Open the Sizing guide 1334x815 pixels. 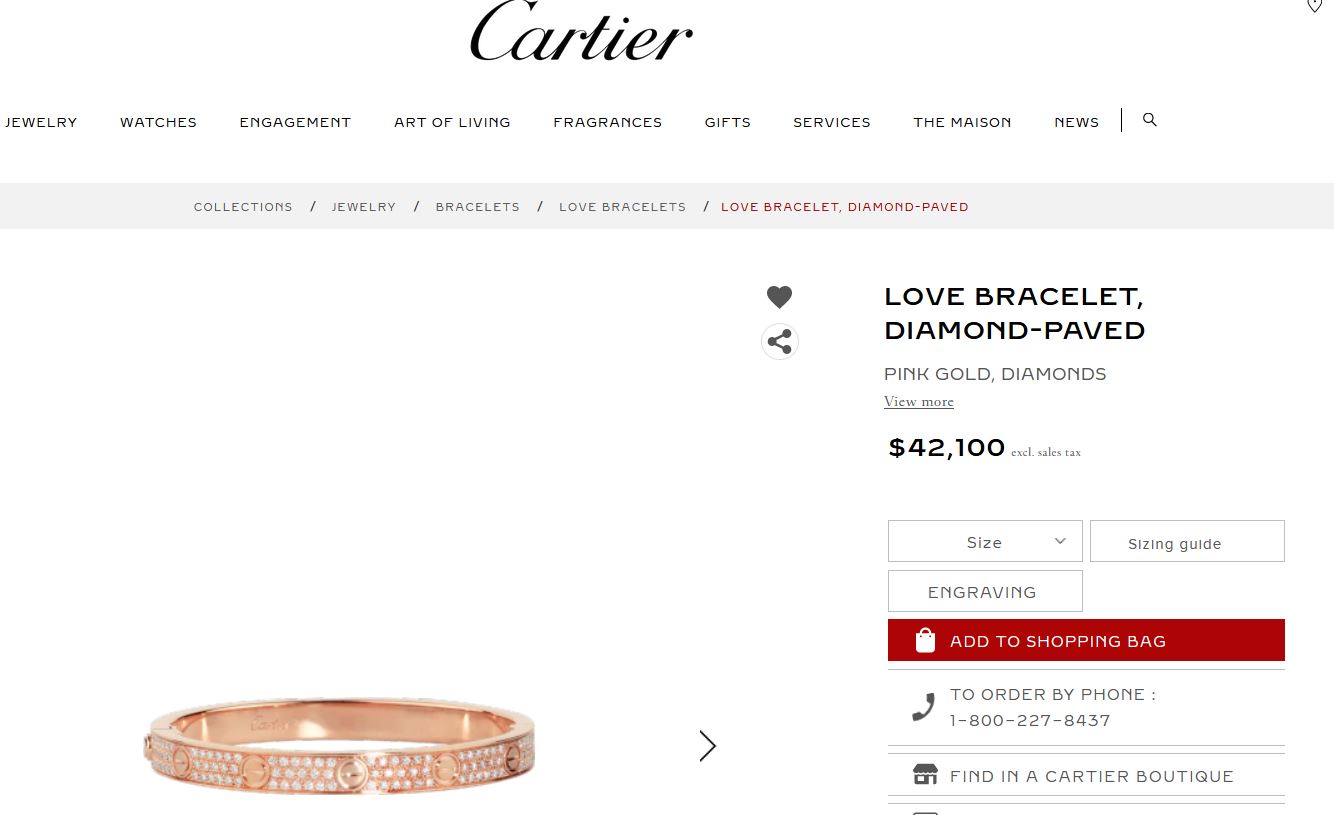tap(1187, 541)
